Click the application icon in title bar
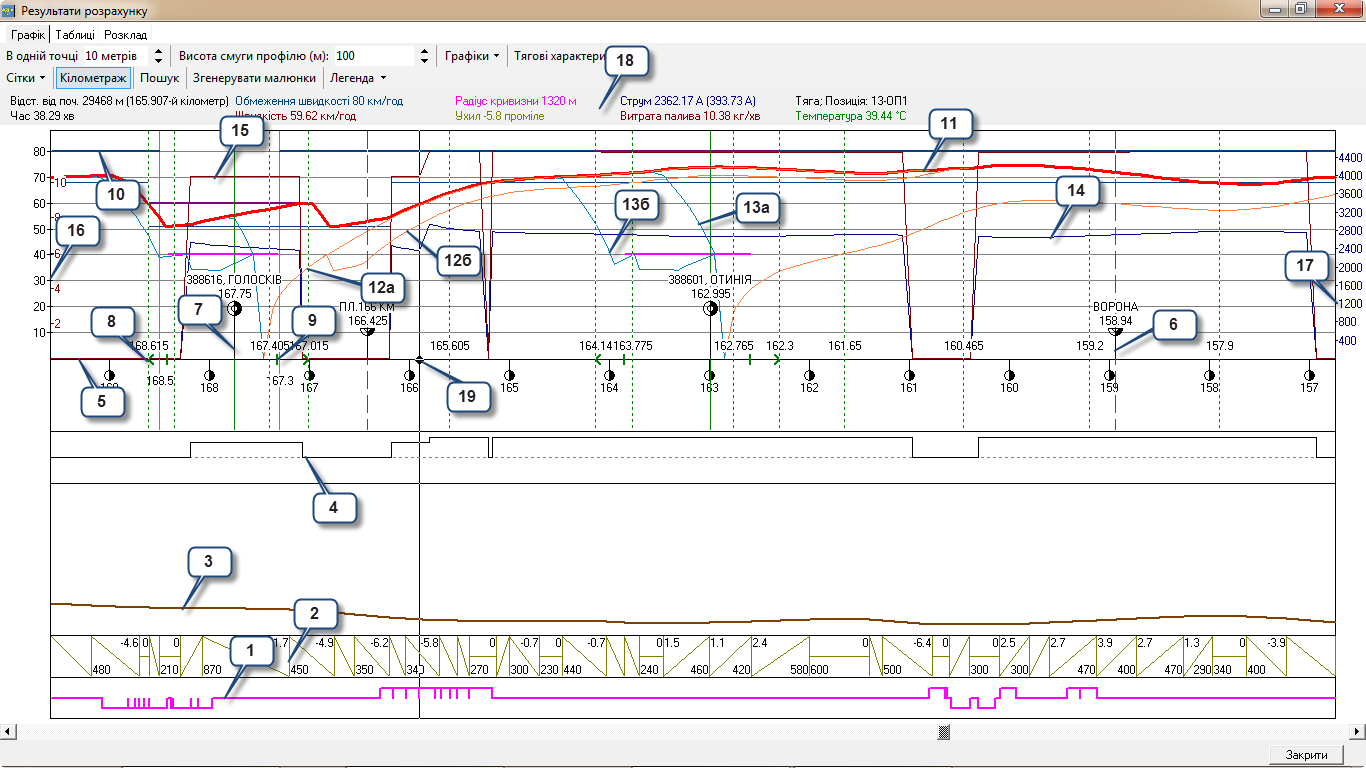 pos(9,9)
